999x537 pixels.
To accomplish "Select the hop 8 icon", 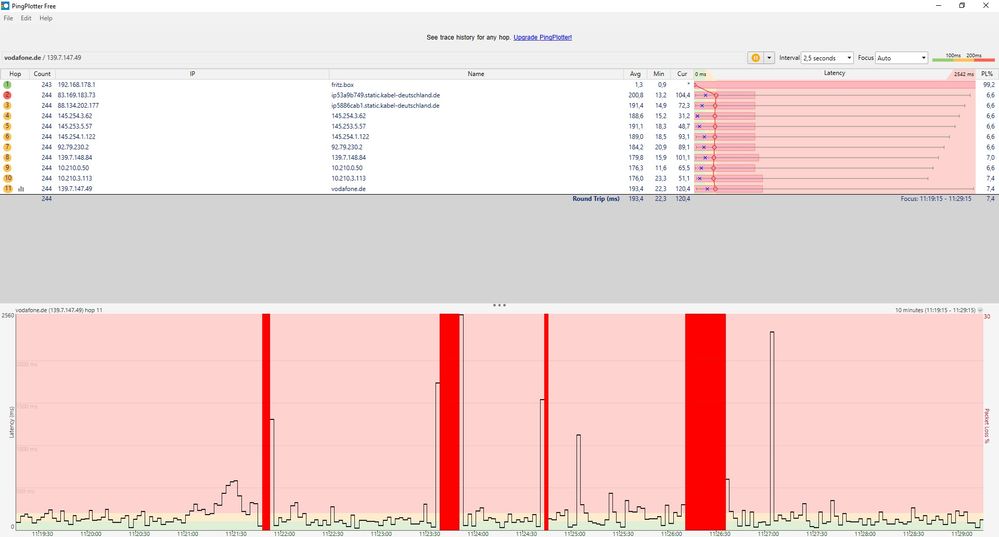I will click(x=7, y=157).
